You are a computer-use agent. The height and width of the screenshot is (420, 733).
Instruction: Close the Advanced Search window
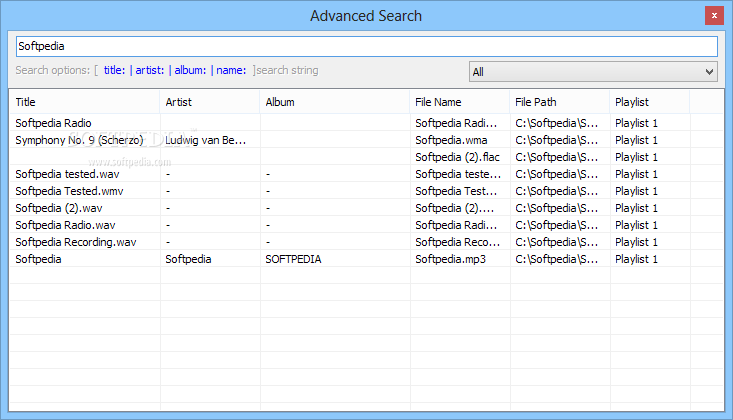tap(714, 16)
